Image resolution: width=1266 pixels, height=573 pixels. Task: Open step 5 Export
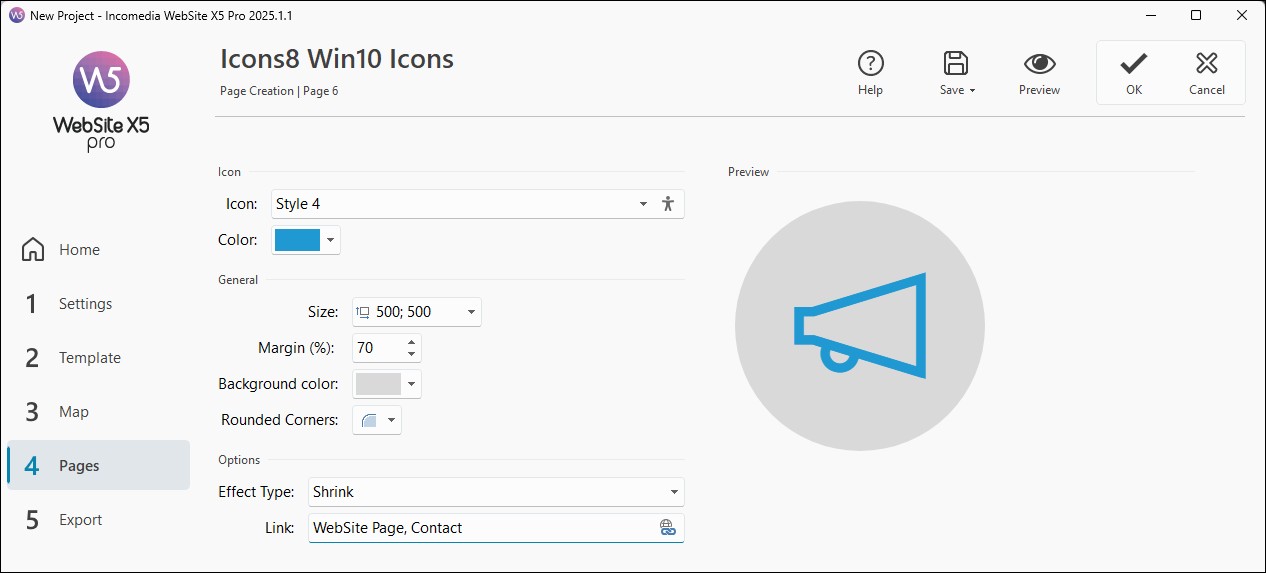[98, 520]
